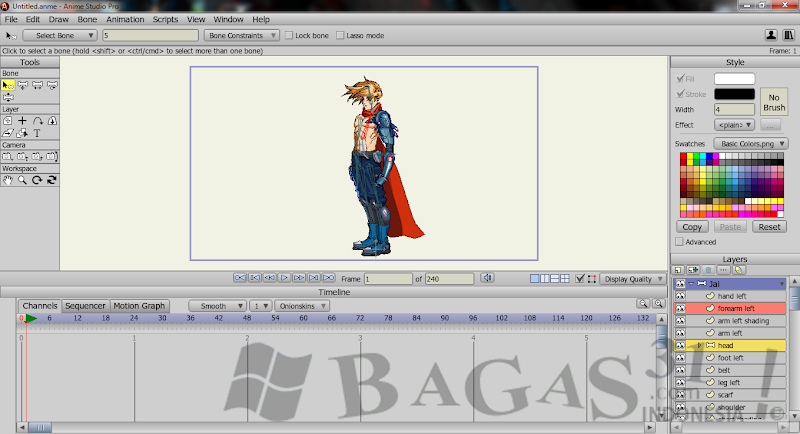The image size is (800, 434).
Task: Open layer settings ellipsis button in Layers
Action: click(x=723, y=270)
